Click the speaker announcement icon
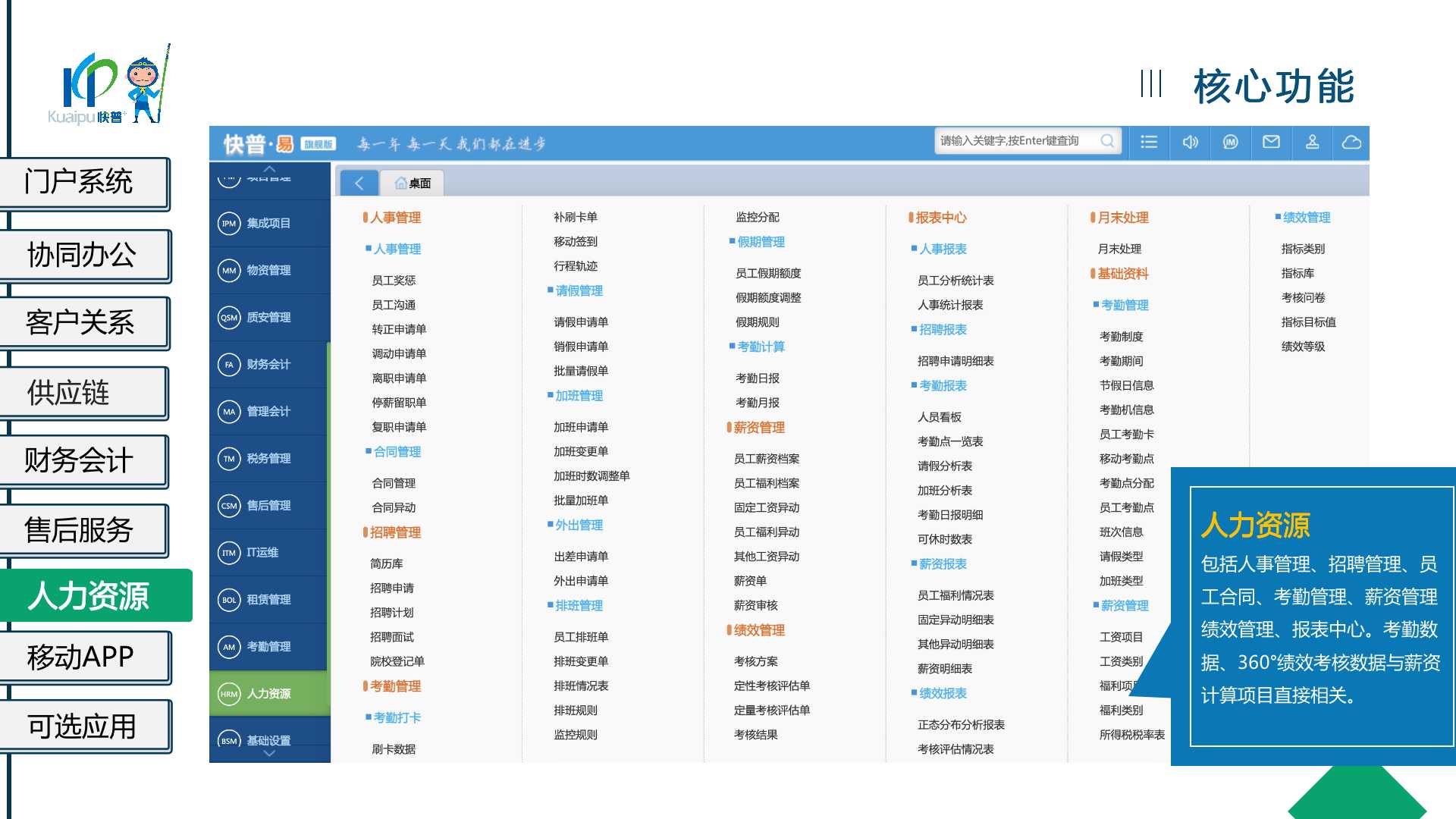The height and width of the screenshot is (819, 1456). point(1190,142)
